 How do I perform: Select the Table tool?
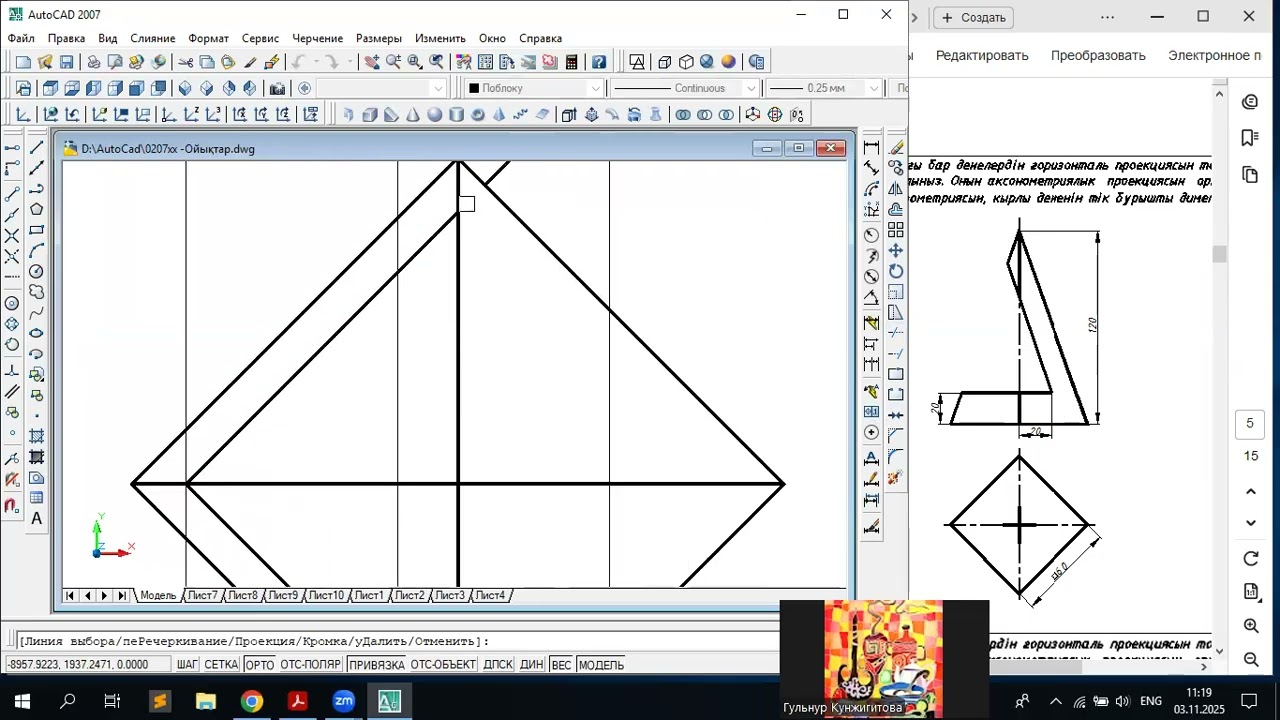tap(36, 498)
